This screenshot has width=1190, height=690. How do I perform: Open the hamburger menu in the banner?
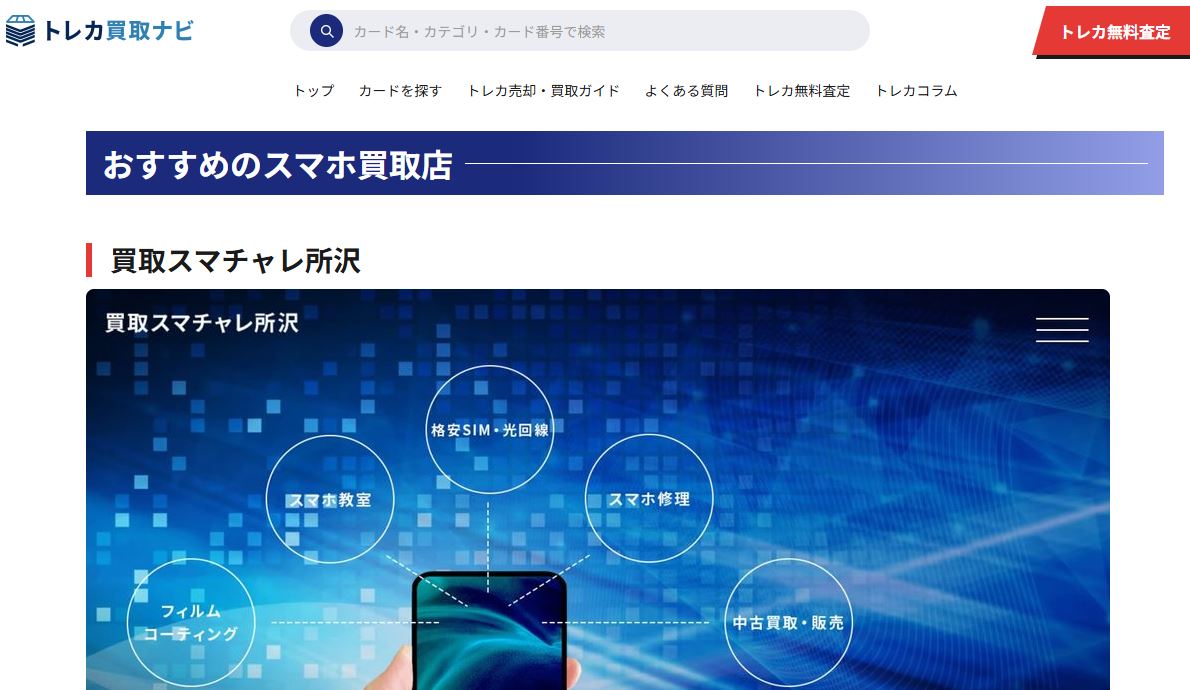[1062, 329]
